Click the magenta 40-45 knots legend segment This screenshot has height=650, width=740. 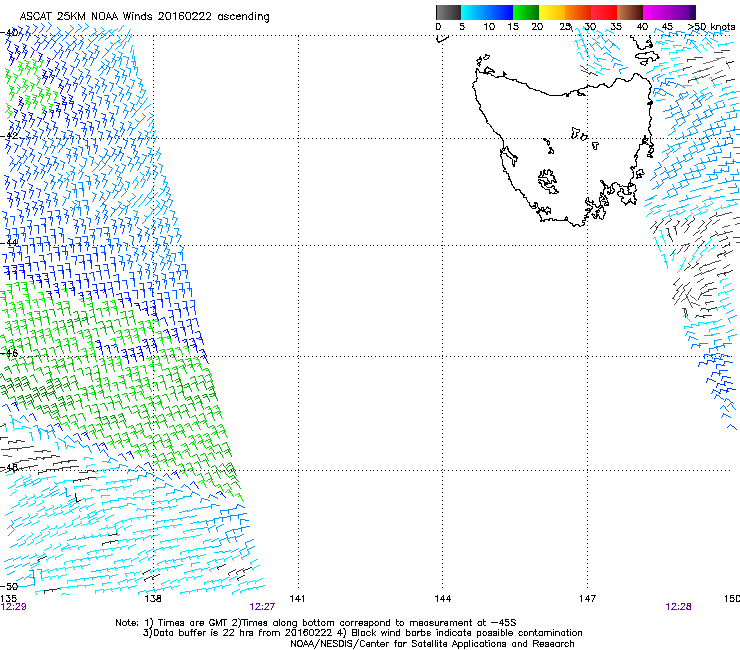point(656,12)
